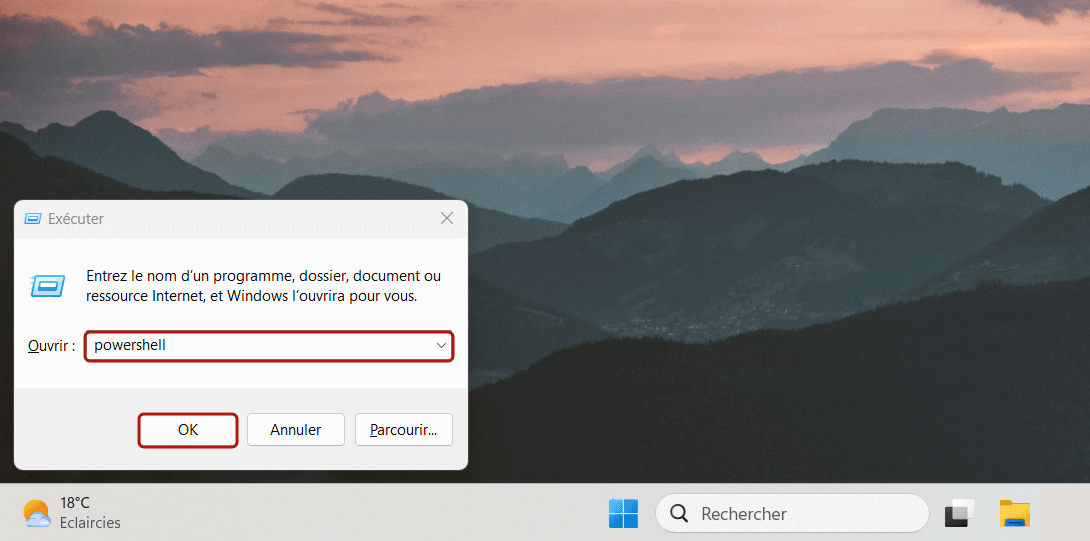Click the Exécuter title bar text

[x=76, y=219]
